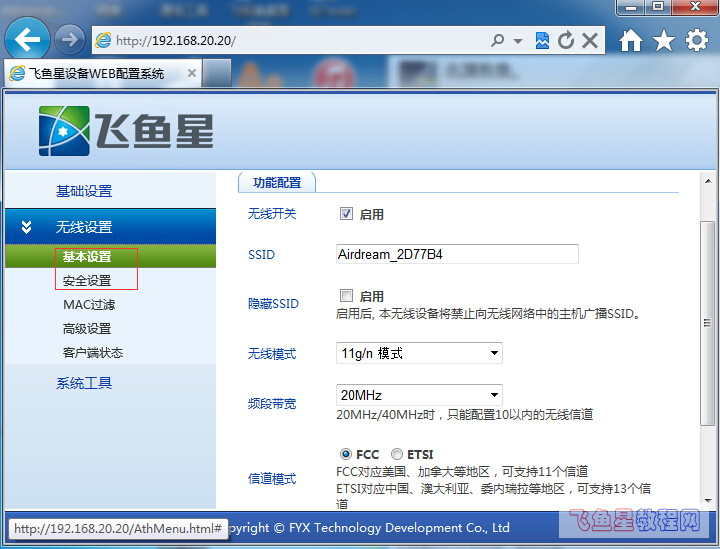Open 高级设置 submenu item
Image resolution: width=720 pixels, height=549 pixels.
click(87, 329)
